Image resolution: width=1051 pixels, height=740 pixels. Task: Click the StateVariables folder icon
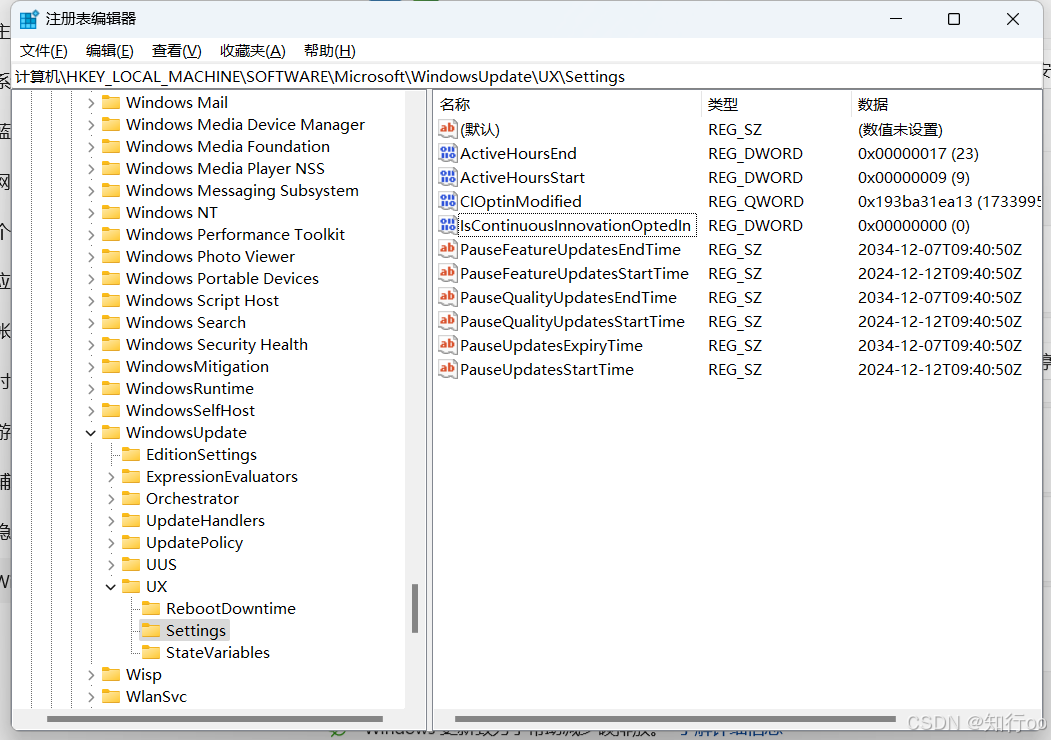151,653
